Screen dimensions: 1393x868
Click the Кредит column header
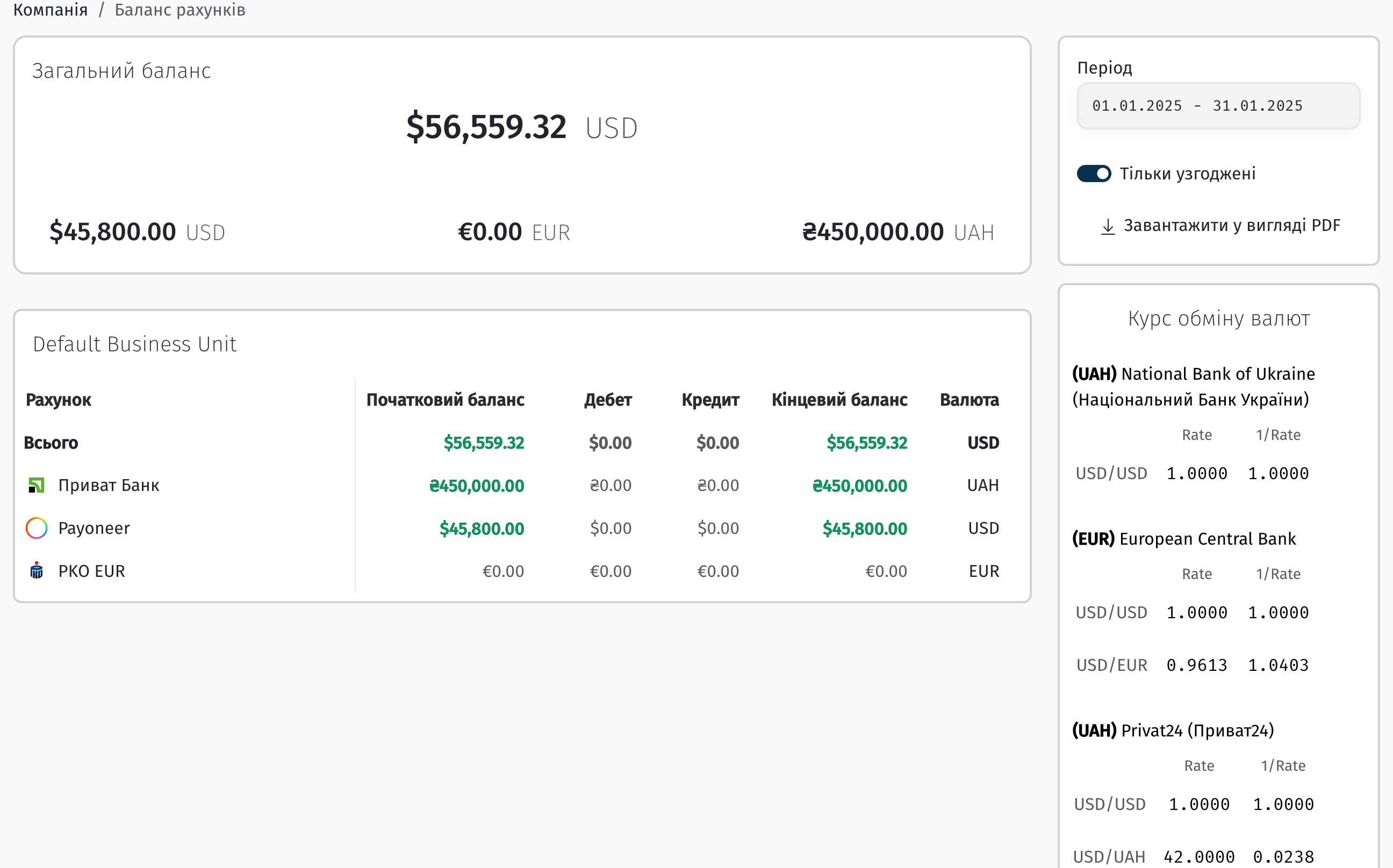point(710,400)
